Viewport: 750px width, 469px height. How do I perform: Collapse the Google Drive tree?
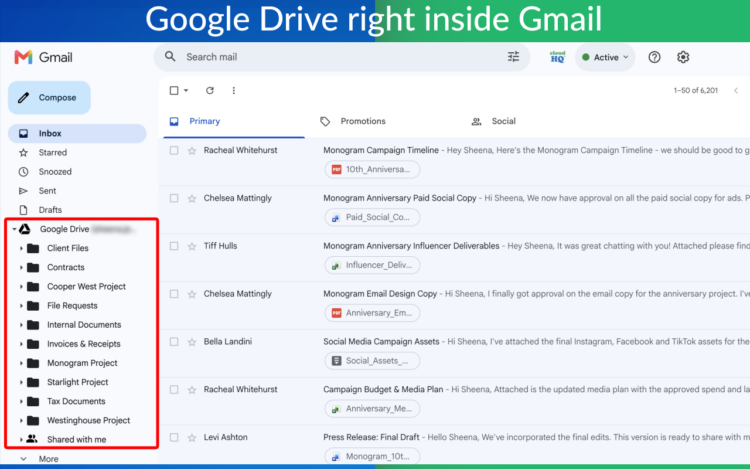pos(14,229)
